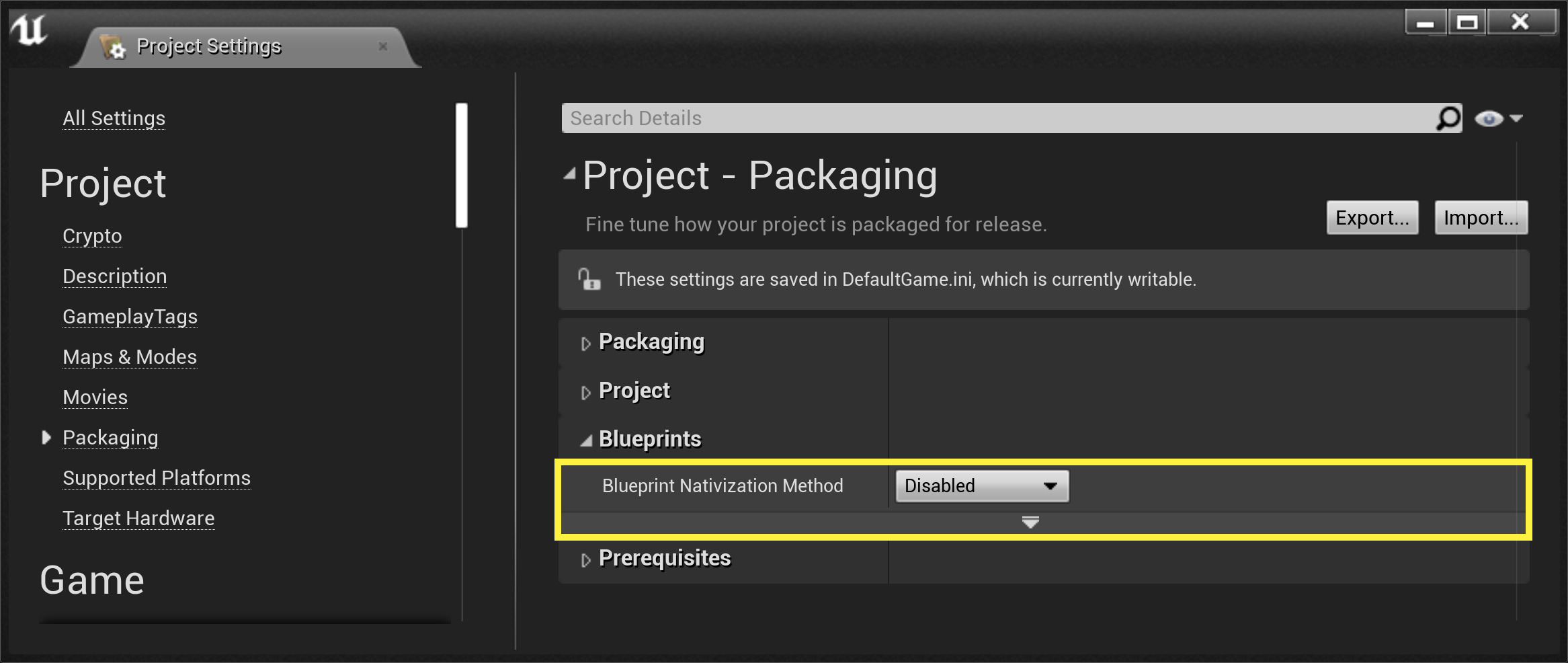Expand the Prerequisites section

coord(585,560)
